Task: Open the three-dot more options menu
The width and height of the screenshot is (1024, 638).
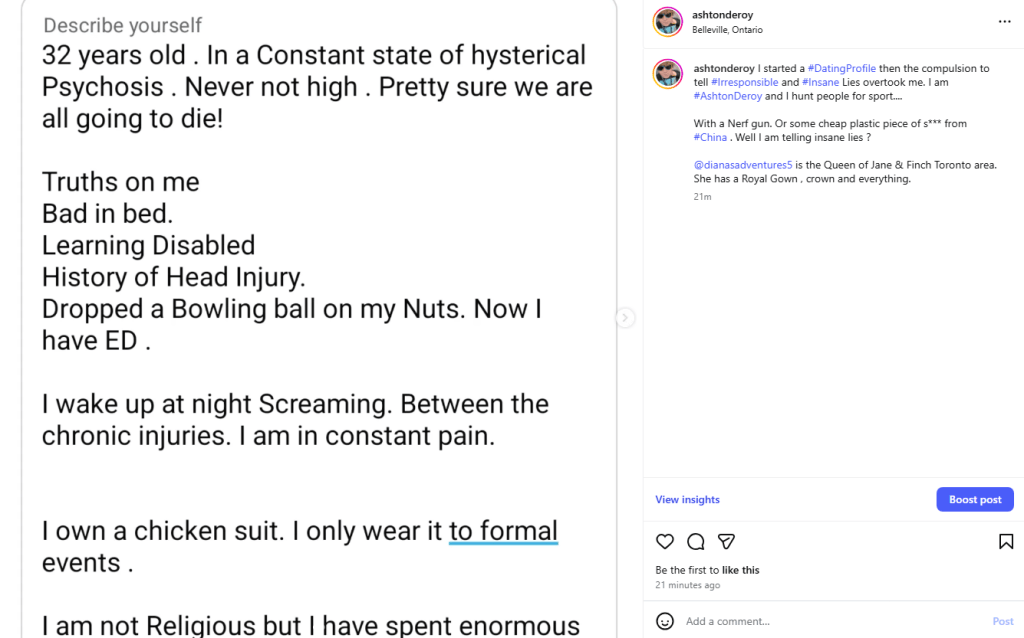Action: (x=1004, y=21)
